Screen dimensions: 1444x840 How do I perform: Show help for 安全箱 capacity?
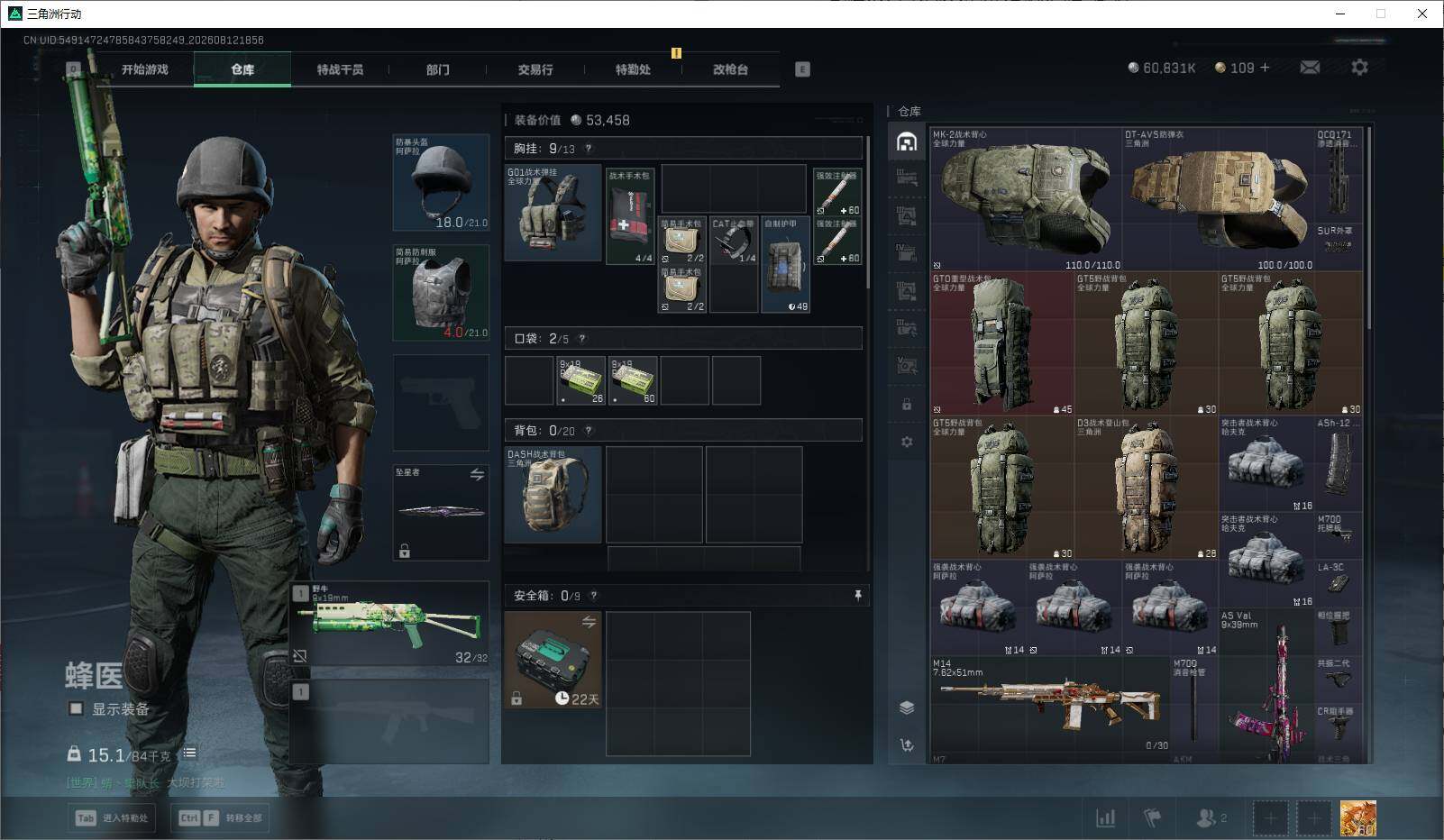coord(593,596)
